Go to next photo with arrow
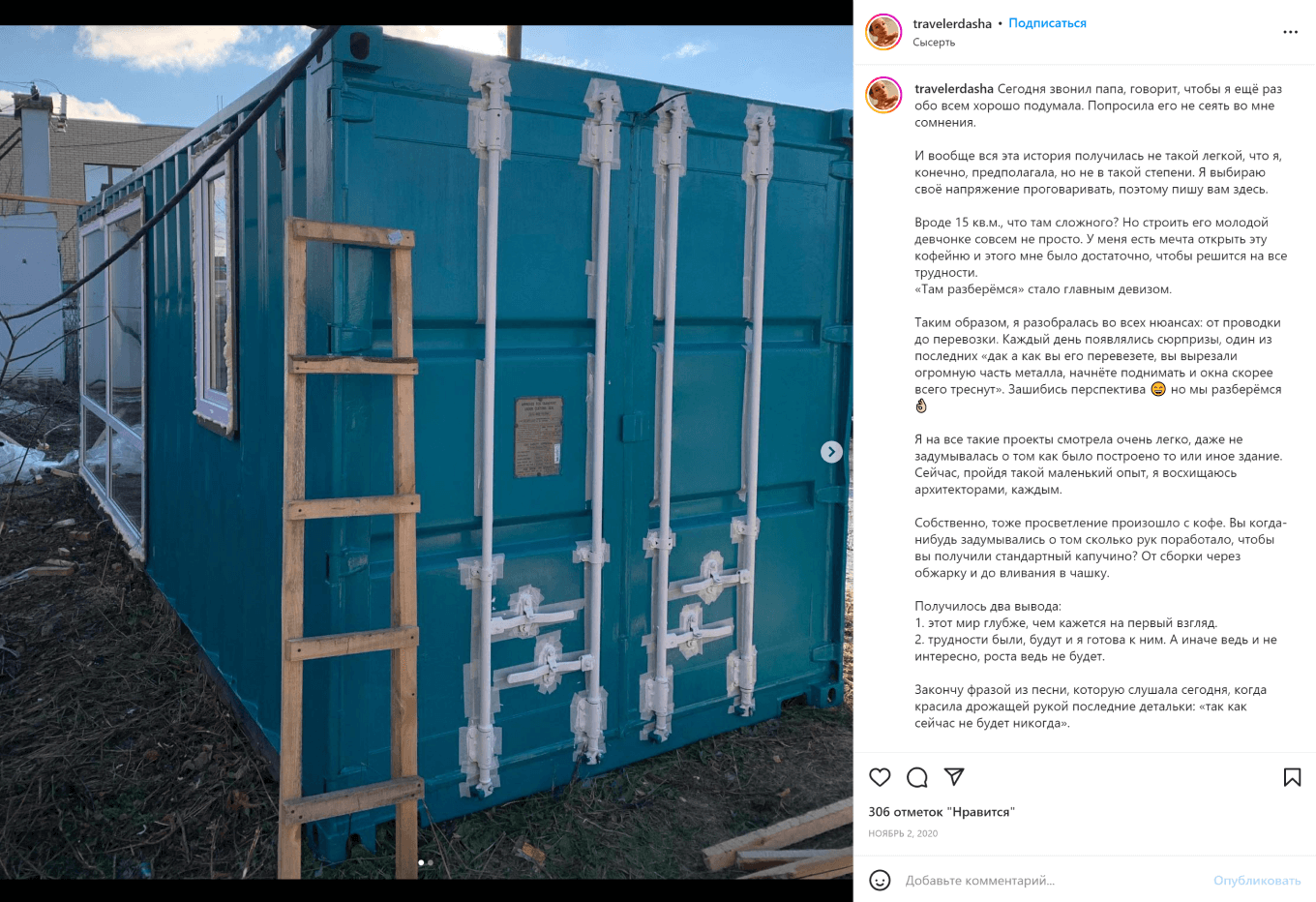This screenshot has width=1316, height=902. (x=831, y=452)
